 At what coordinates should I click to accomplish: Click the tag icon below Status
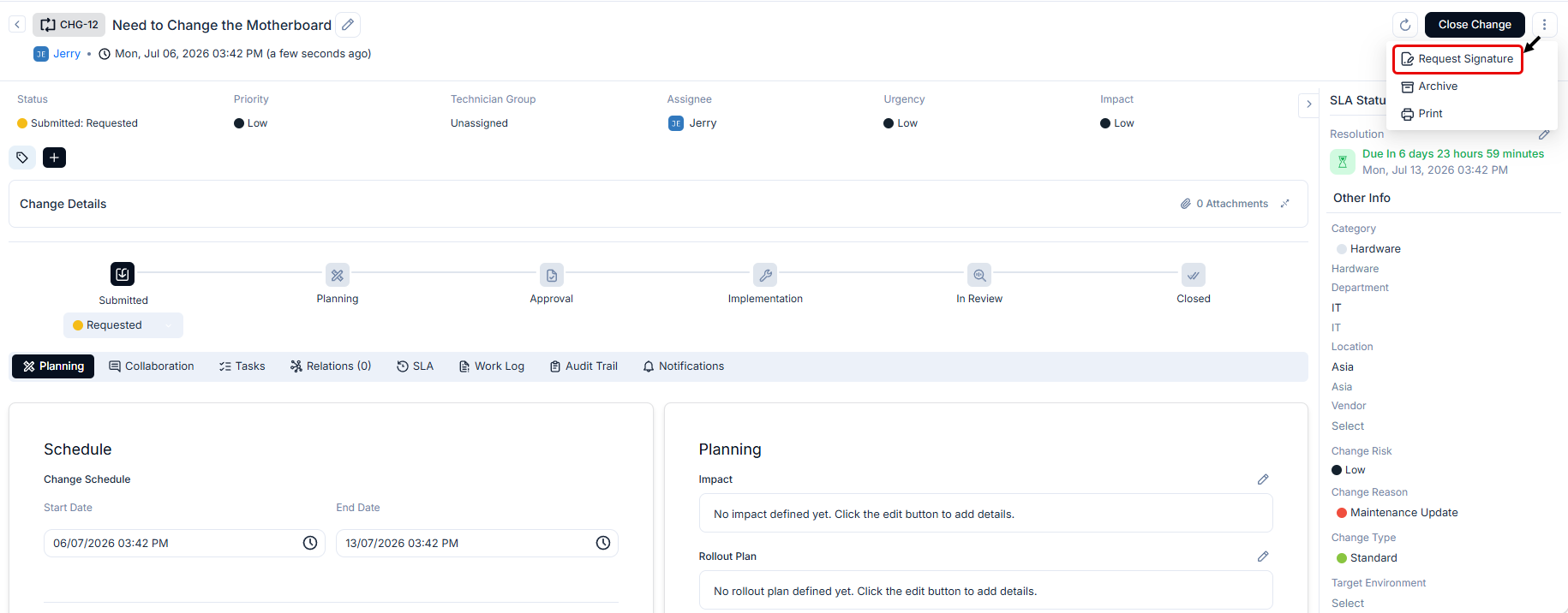click(x=22, y=158)
